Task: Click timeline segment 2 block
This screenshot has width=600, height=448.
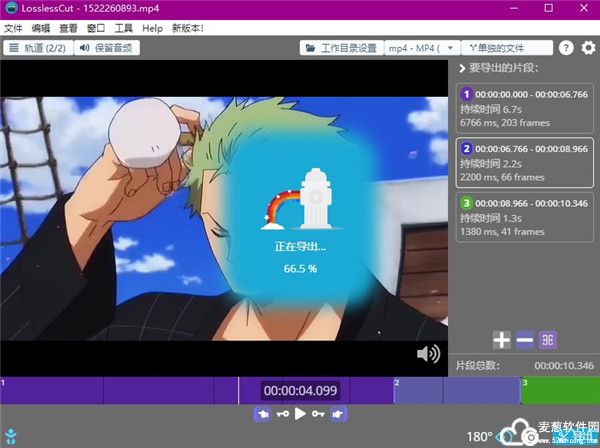Action: (457, 391)
